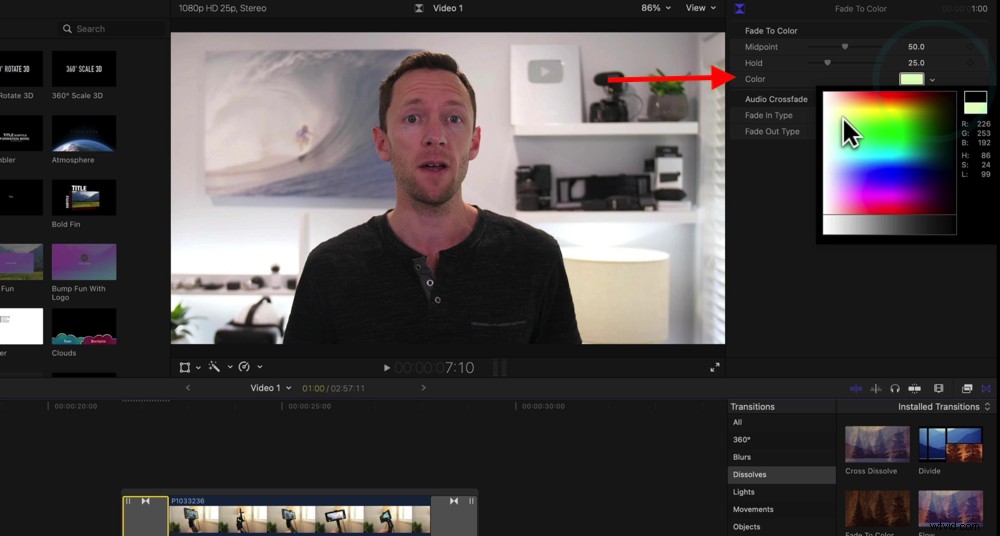This screenshot has width=1000, height=536.
Task: Show the Effects browser
Action: click(x=967, y=389)
